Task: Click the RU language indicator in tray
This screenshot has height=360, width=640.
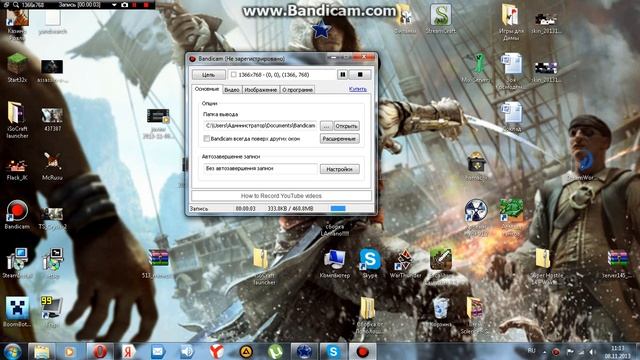Action: [x=531, y=351]
